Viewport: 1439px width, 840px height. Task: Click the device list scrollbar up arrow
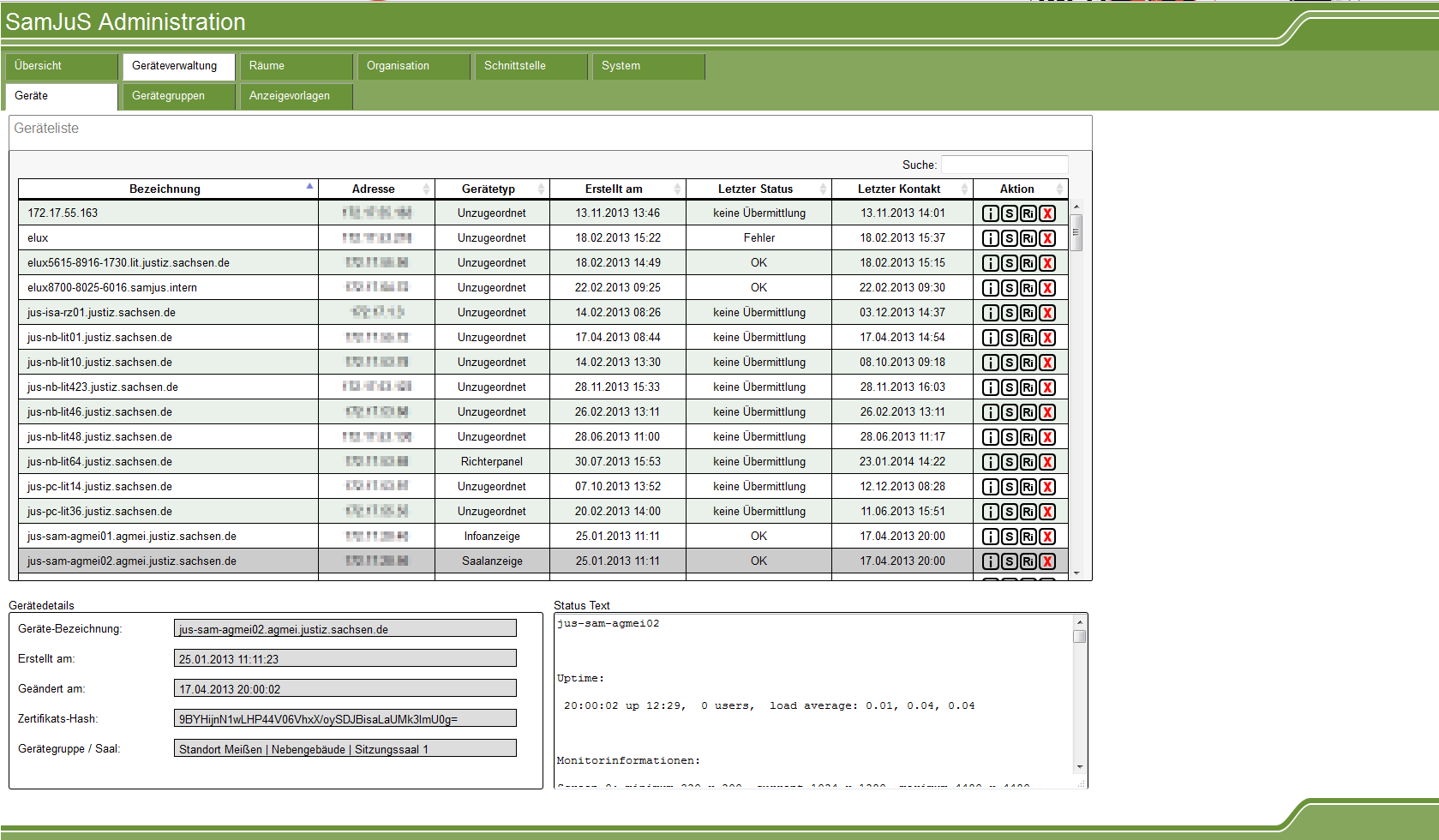click(1076, 207)
